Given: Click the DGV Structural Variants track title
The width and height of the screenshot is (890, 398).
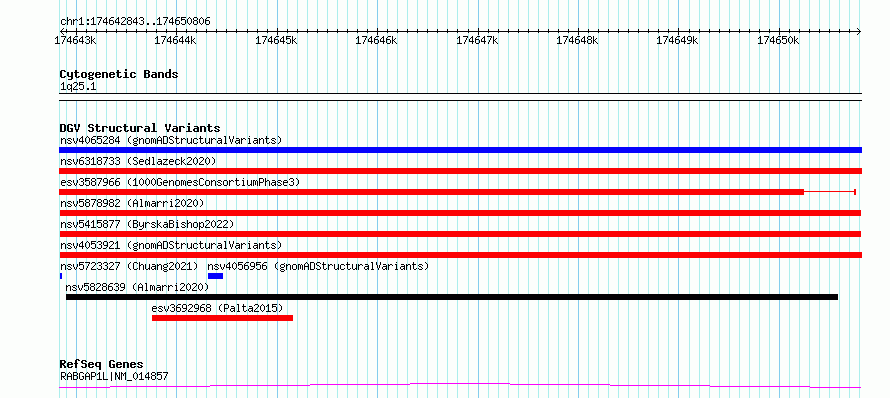Looking at the screenshot, I should point(140,128).
